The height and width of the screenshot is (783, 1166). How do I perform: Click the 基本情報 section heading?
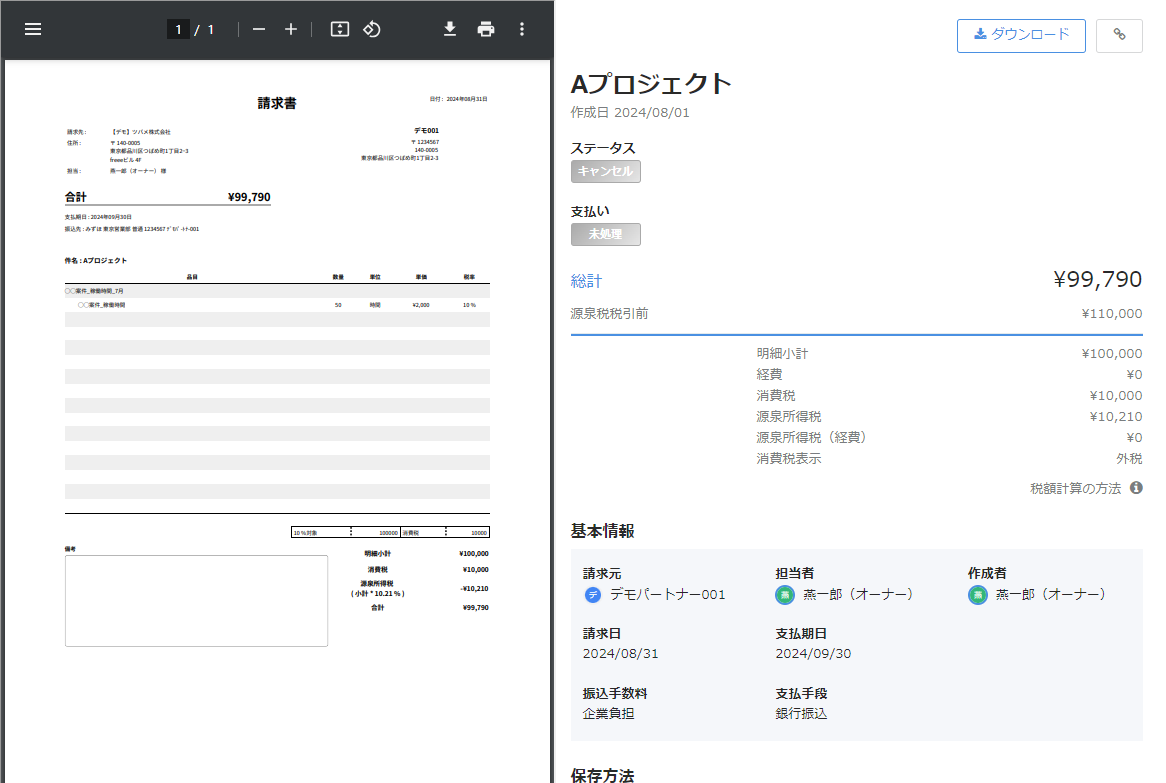(x=602, y=531)
